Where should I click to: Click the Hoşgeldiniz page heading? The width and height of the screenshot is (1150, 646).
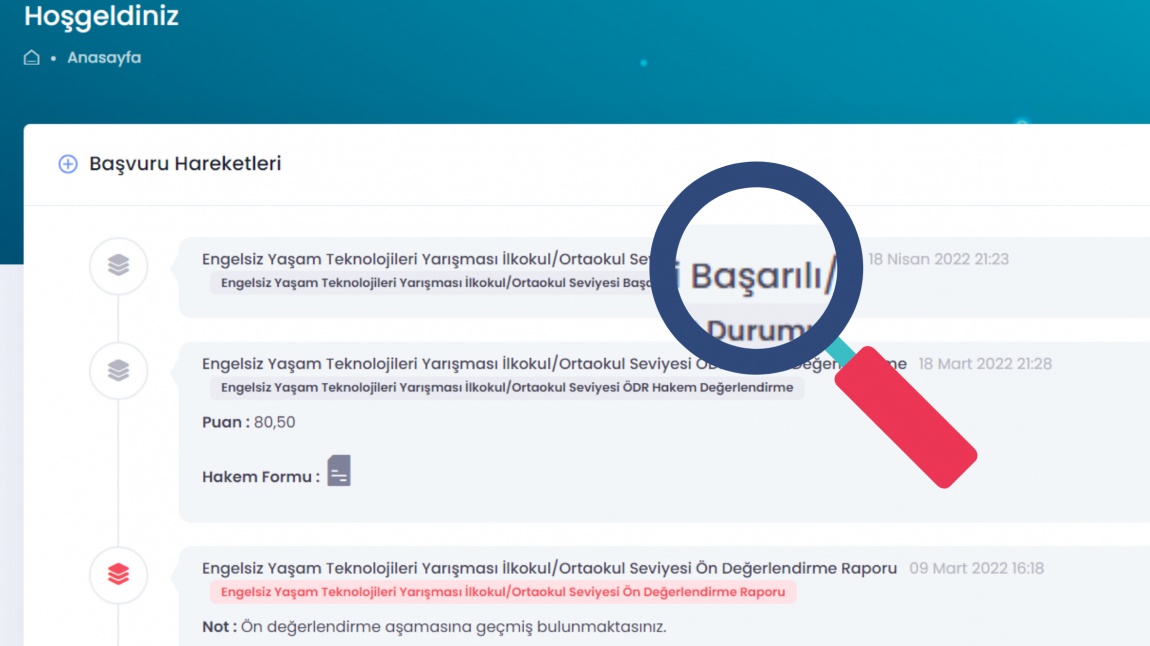click(x=101, y=16)
